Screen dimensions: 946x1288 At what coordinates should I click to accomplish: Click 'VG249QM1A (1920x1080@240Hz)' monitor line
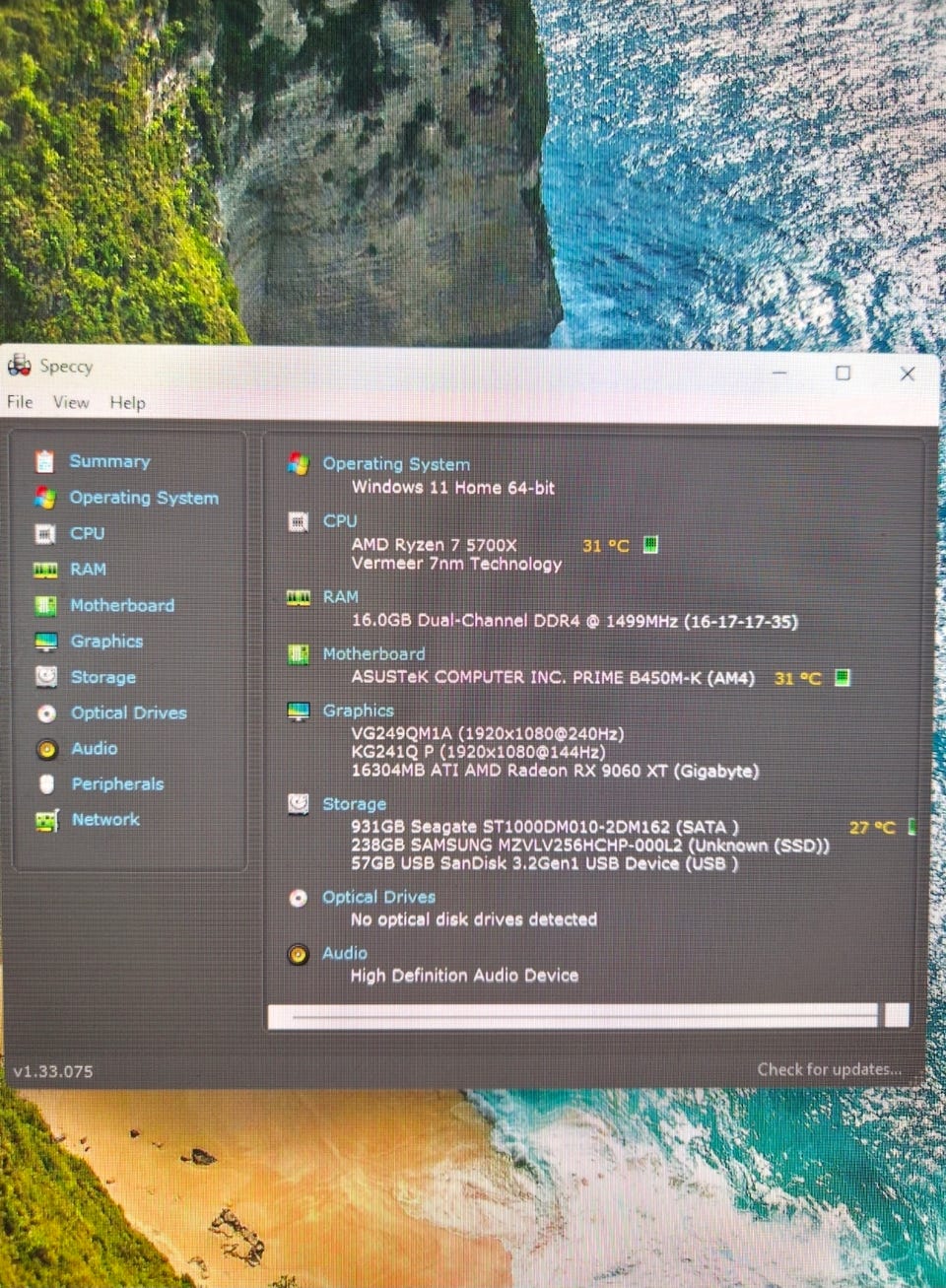pos(487,733)
